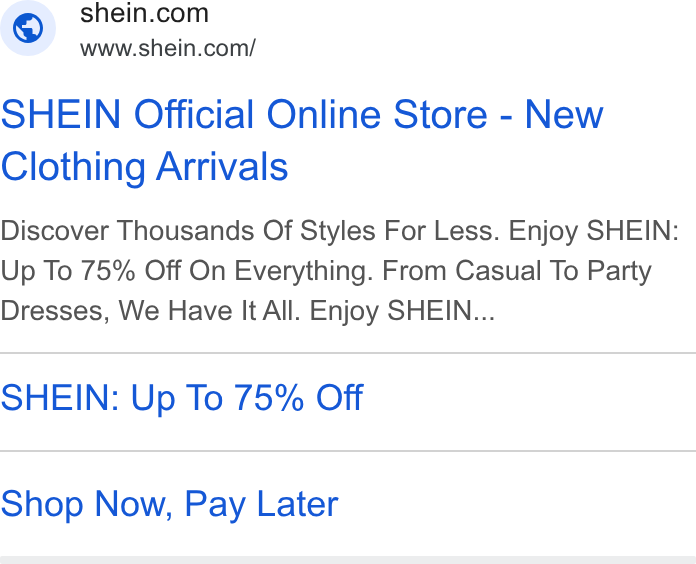
Task: Click the gray bar below the sitelinks
Action: point(348,560)
